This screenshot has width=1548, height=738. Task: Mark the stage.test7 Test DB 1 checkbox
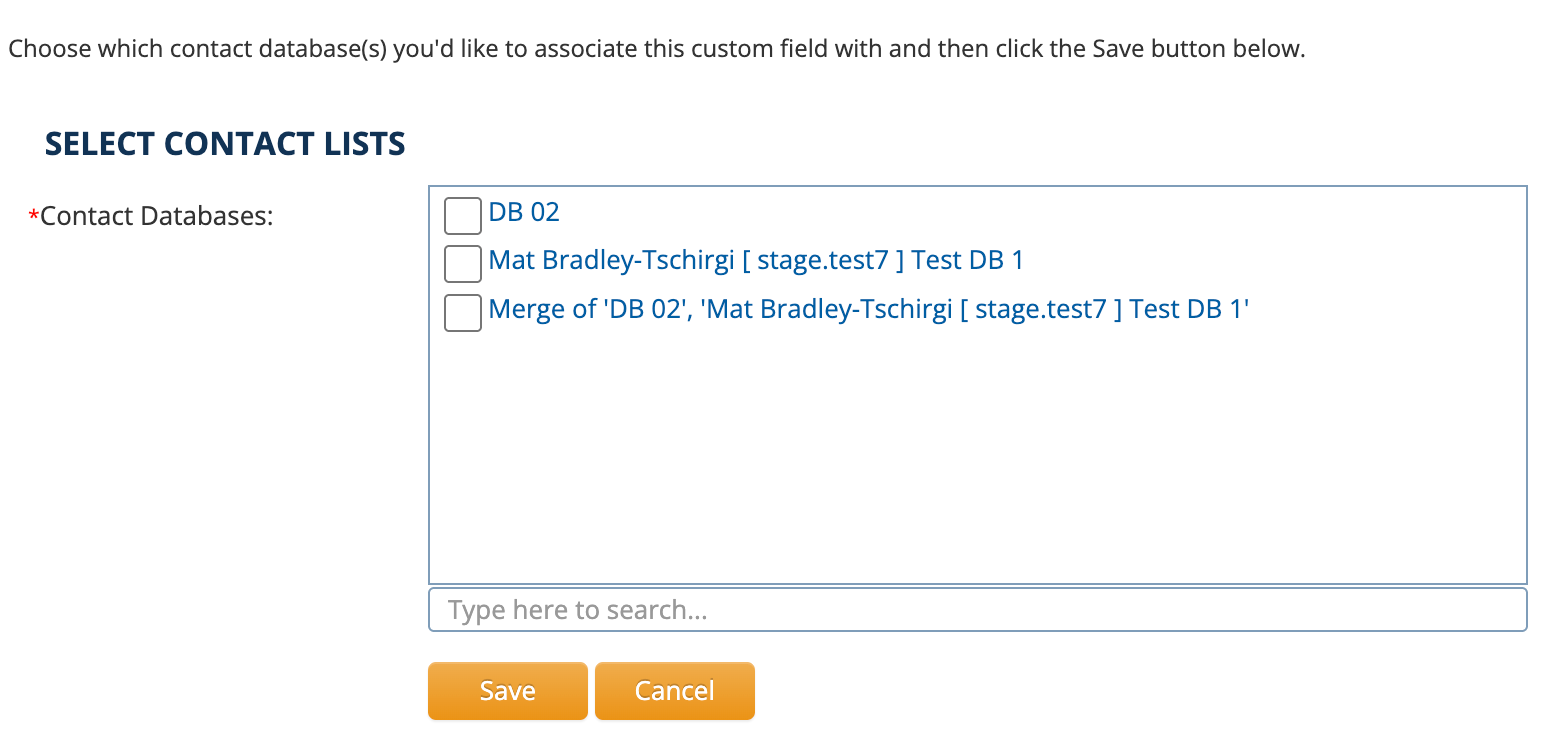pyautogui.click(x=462, y=264)
